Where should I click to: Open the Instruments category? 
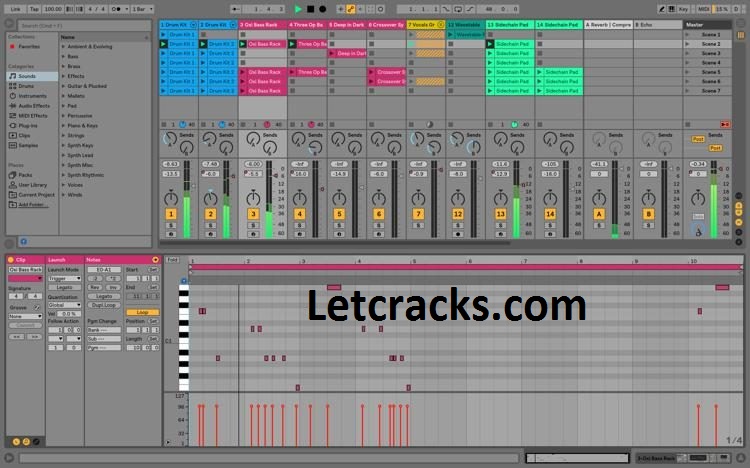[x=32, y=96]
